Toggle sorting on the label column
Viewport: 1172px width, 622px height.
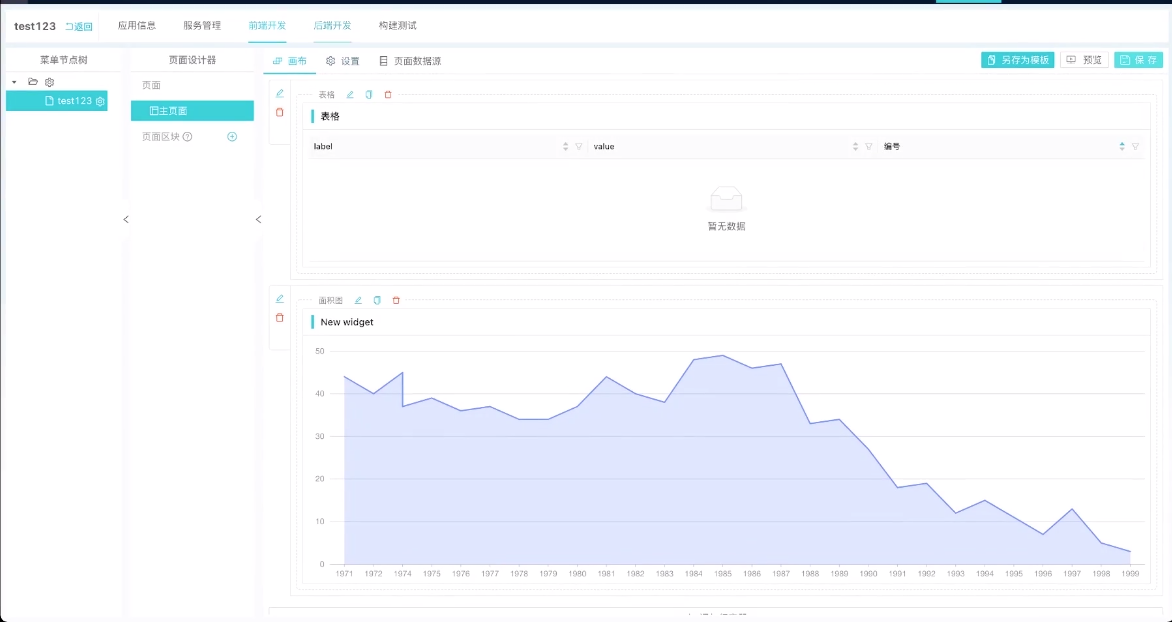565,146
